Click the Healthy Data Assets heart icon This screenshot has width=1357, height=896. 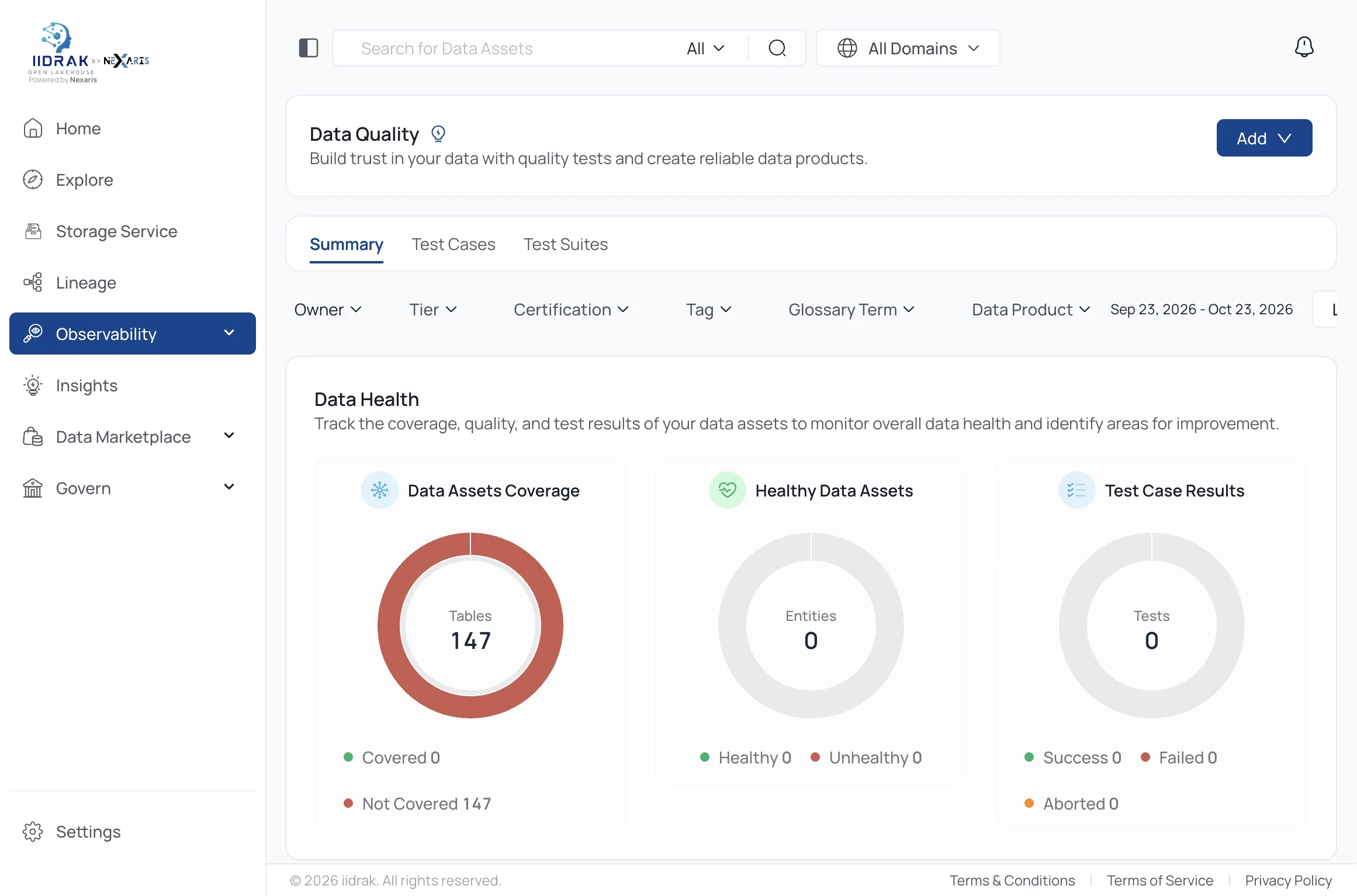[727, 490]
